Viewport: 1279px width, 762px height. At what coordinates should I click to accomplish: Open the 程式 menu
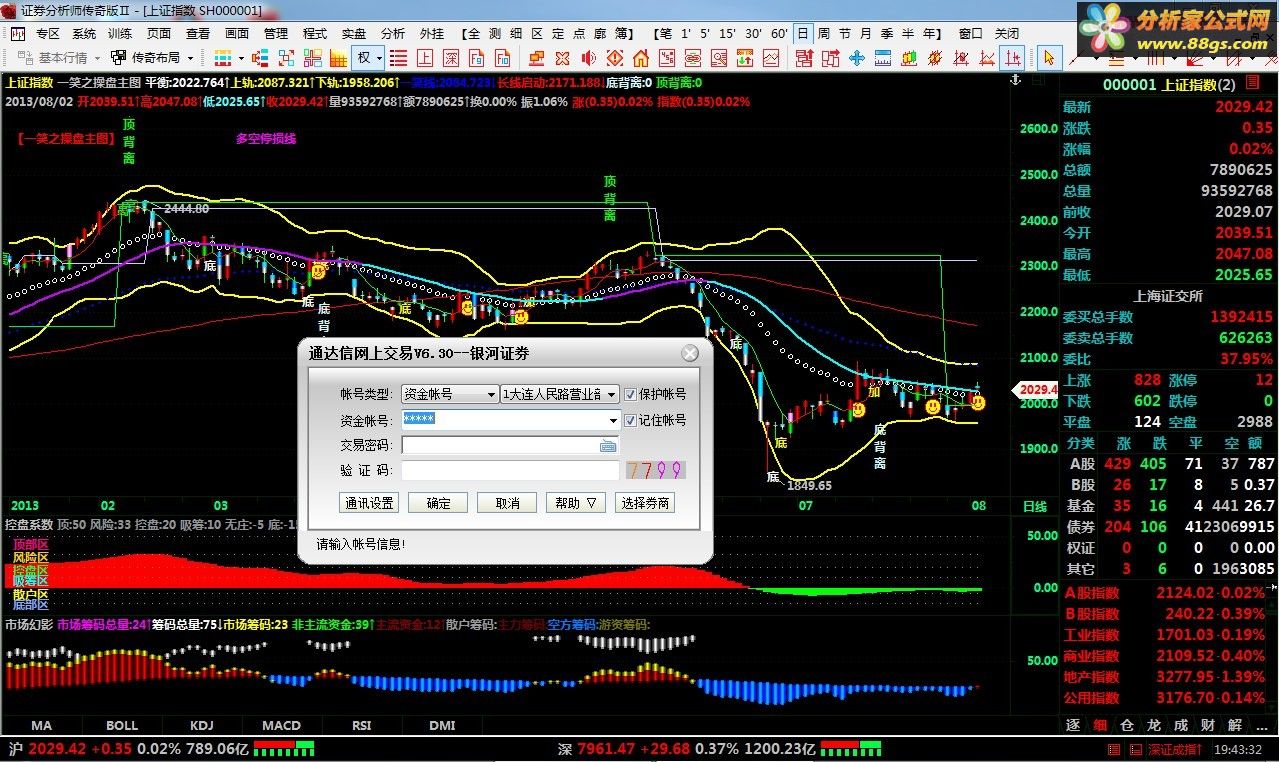click(315, 33)
